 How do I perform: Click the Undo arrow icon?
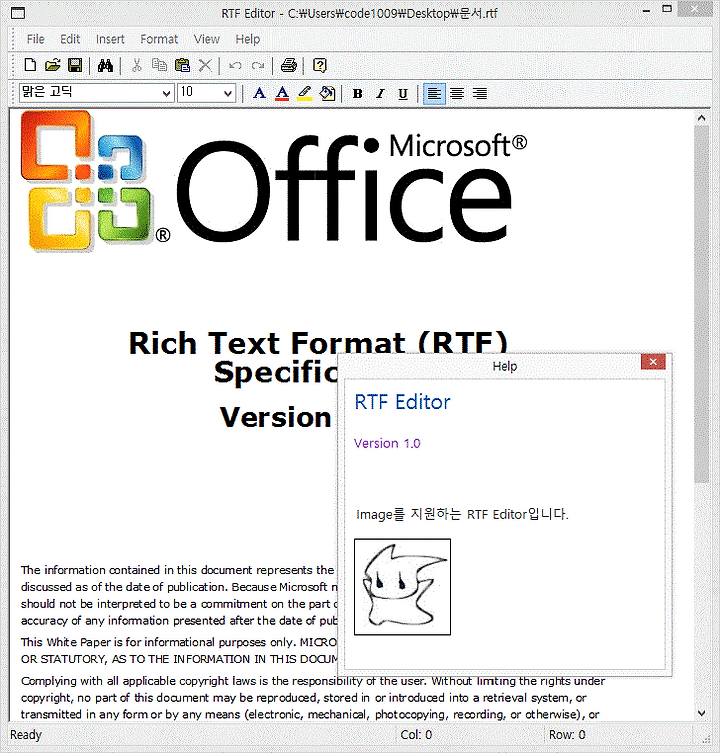pyautogui.click(x=235, y=65)
